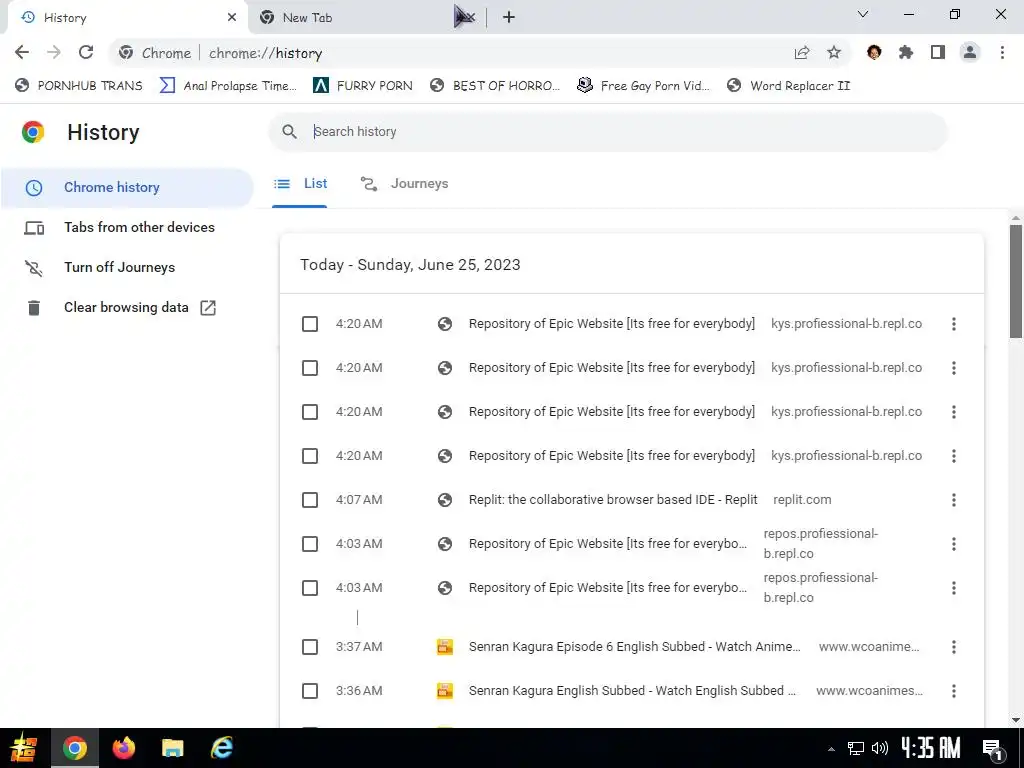The image size is (1024, 768).
Task: Open the notifications center icon
Action: pyautogui.click(x=993, y=750)
